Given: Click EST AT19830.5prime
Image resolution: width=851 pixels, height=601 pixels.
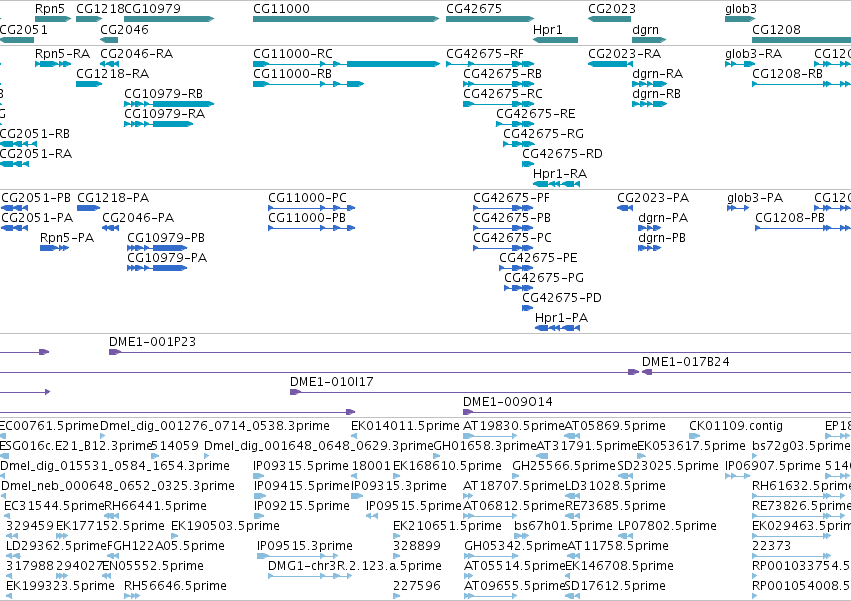Looking at the screenshot, I should pyautogui.click(x=490, y=436).
